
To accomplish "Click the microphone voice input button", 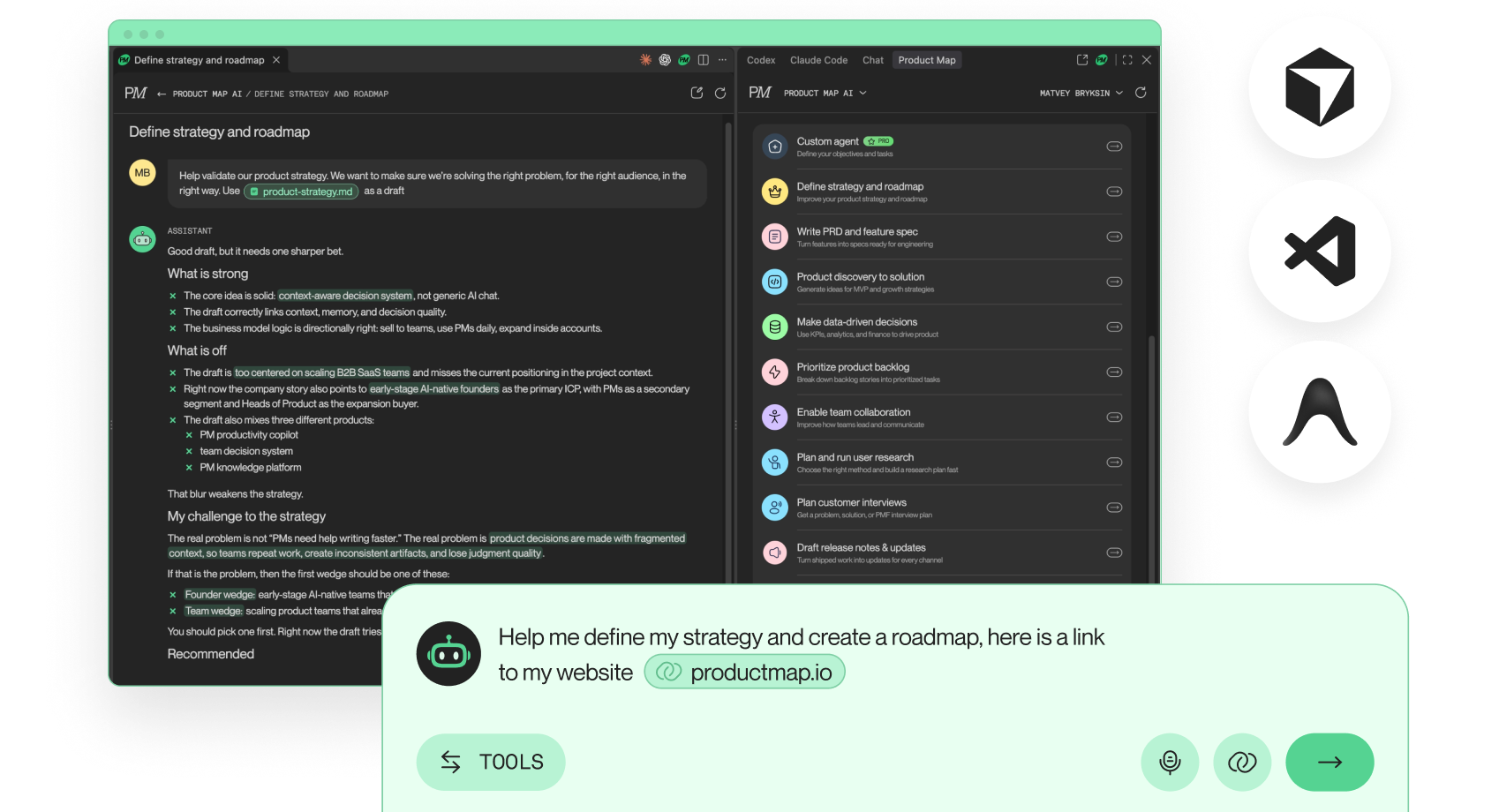I will [x=1170, y=762].
